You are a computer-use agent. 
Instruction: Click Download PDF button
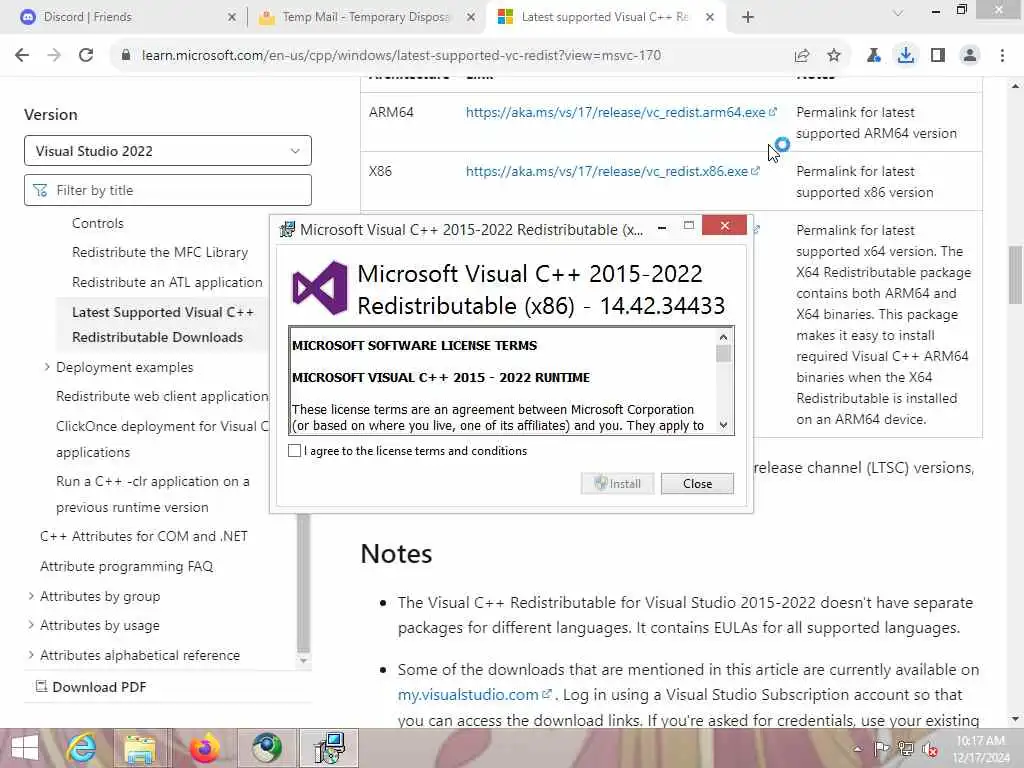(x=91, y=687)
